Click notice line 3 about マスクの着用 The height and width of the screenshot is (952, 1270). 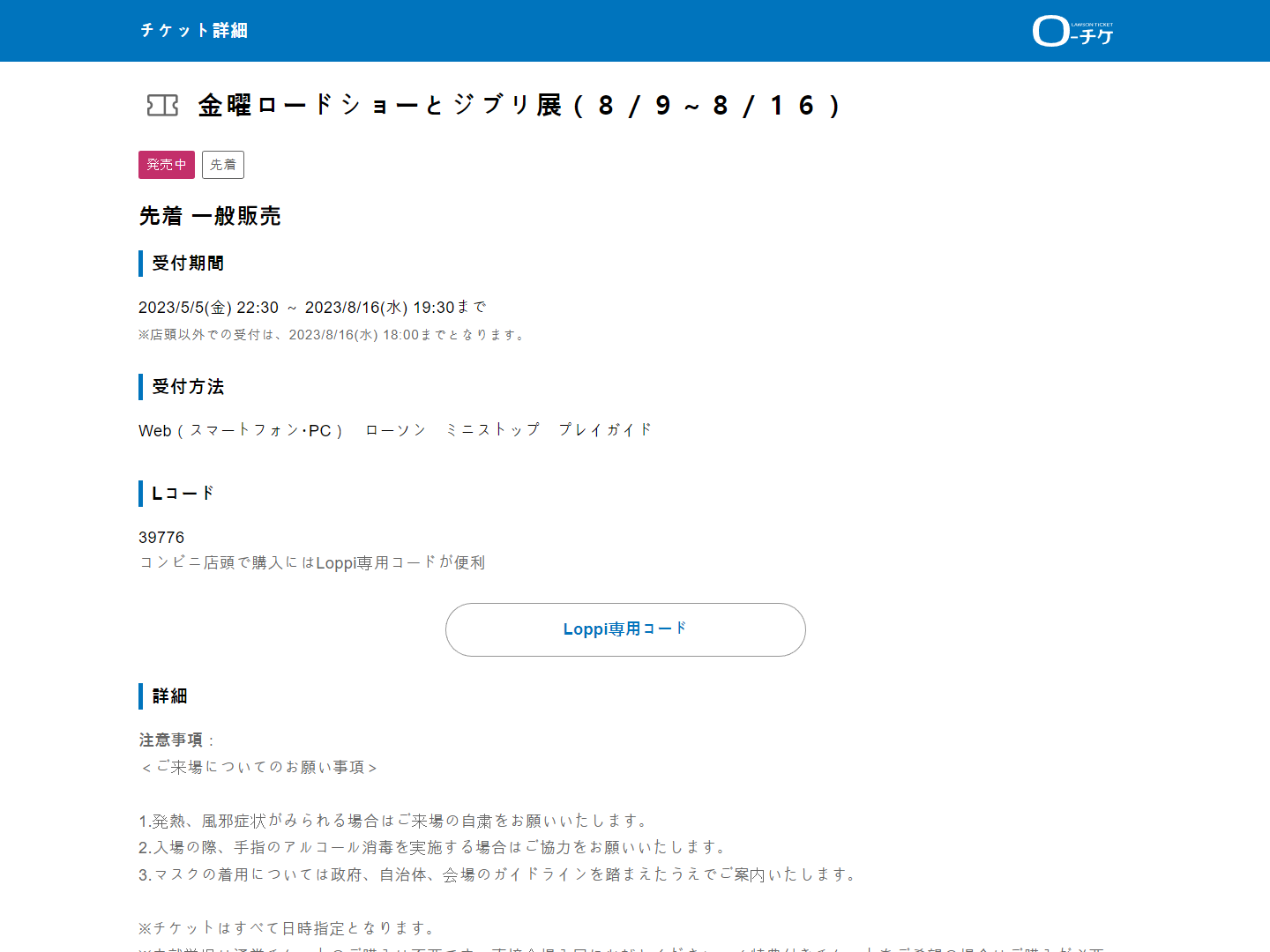499,875
